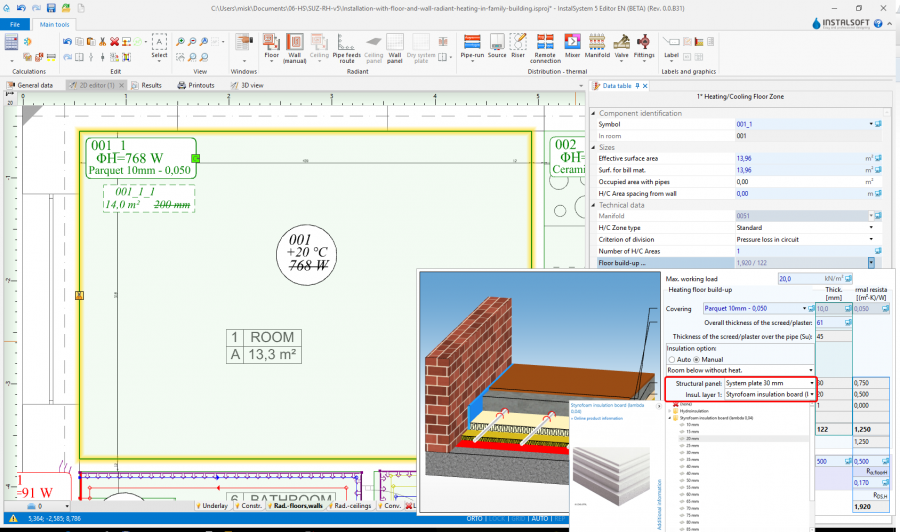Select the Auto insulation option
This screenshot has width=900, height=532.
pos(672,359)
